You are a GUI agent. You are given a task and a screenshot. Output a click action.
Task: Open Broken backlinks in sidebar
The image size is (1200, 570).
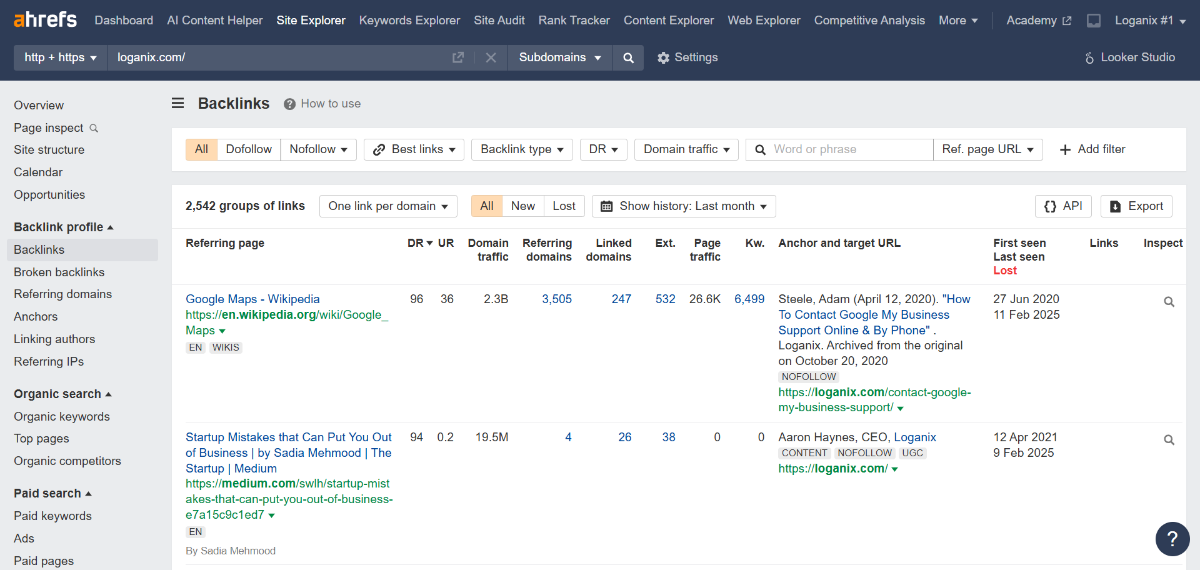coord(59,272)
